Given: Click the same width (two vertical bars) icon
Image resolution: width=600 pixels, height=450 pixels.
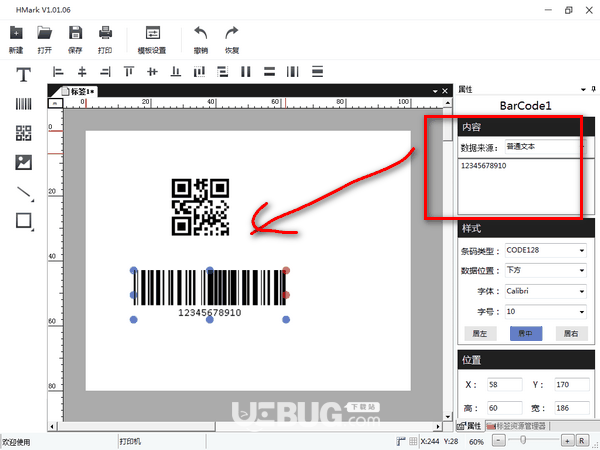Looking at the screenshot, I should click(246, 72).
